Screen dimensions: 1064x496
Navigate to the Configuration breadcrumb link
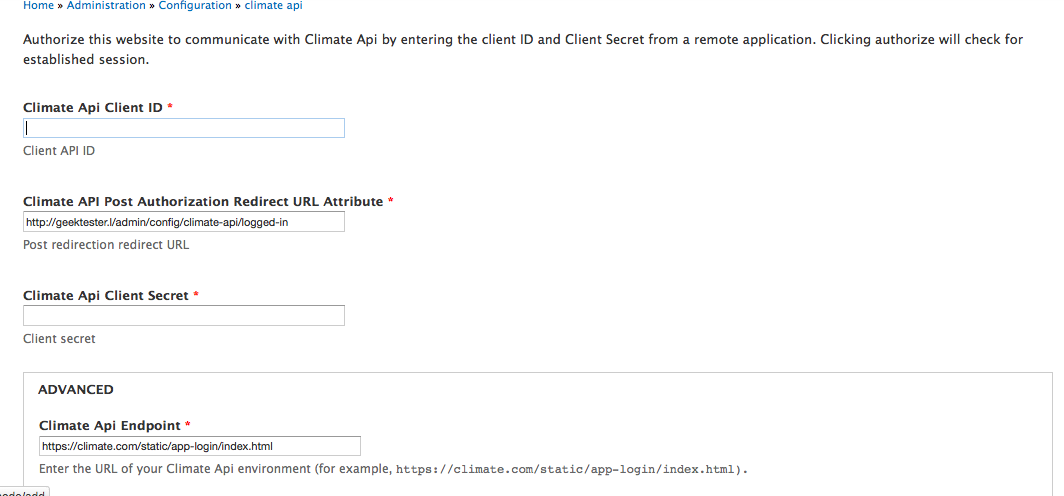click(x=195, y=5)
